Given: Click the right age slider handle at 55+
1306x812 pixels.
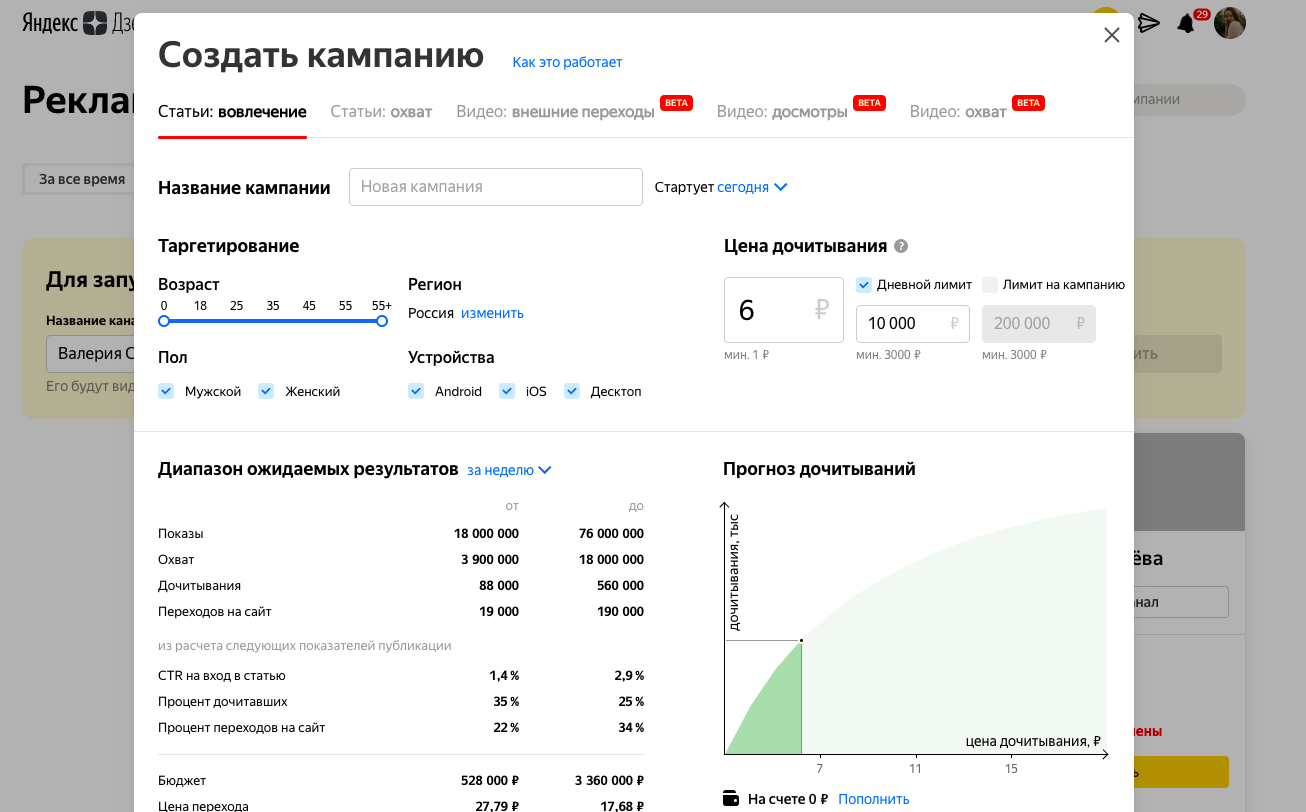Looking at the screenshot, I should (x=382, y=321).
